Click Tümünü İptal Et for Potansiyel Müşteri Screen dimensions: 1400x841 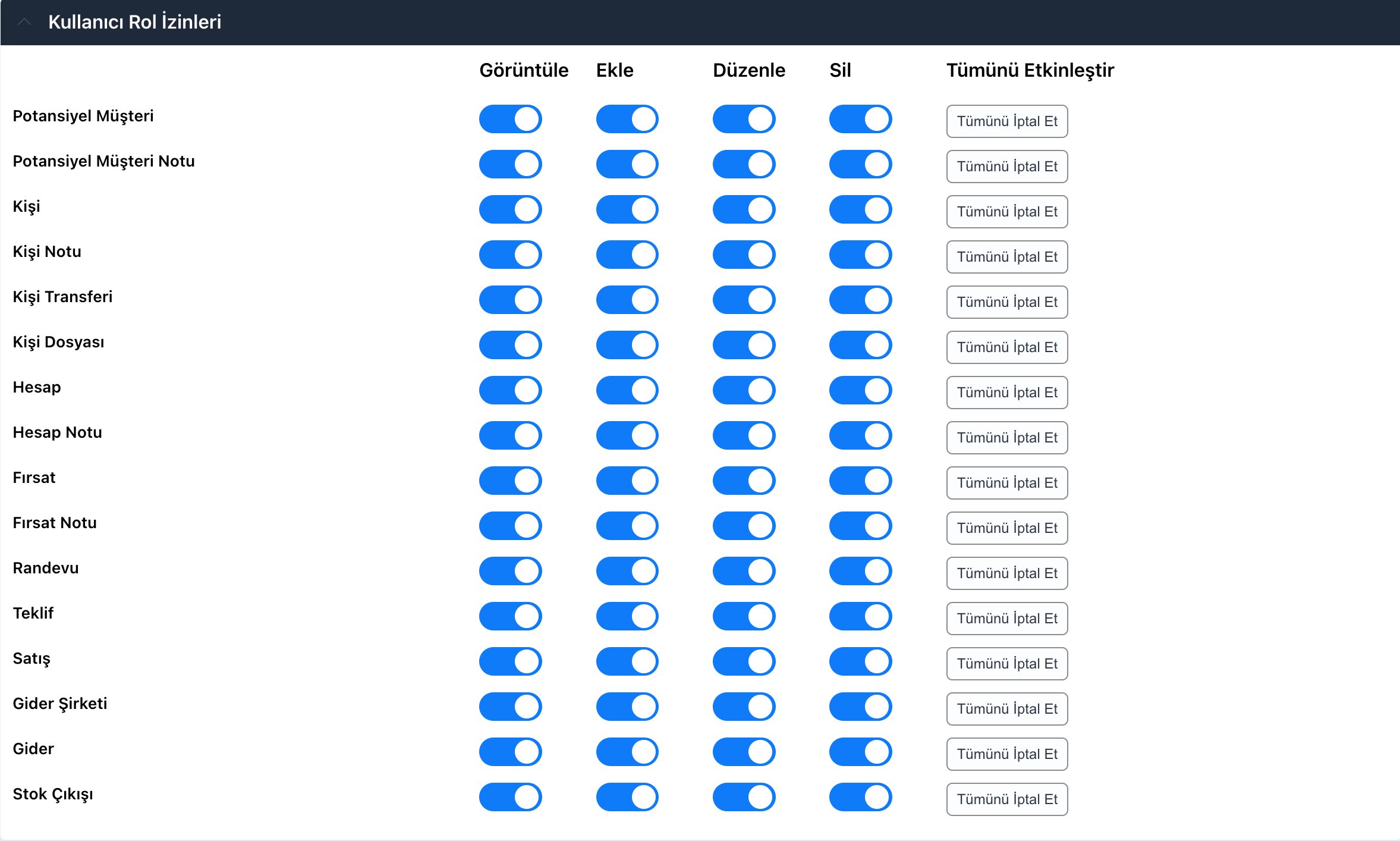coord(1007,121)
